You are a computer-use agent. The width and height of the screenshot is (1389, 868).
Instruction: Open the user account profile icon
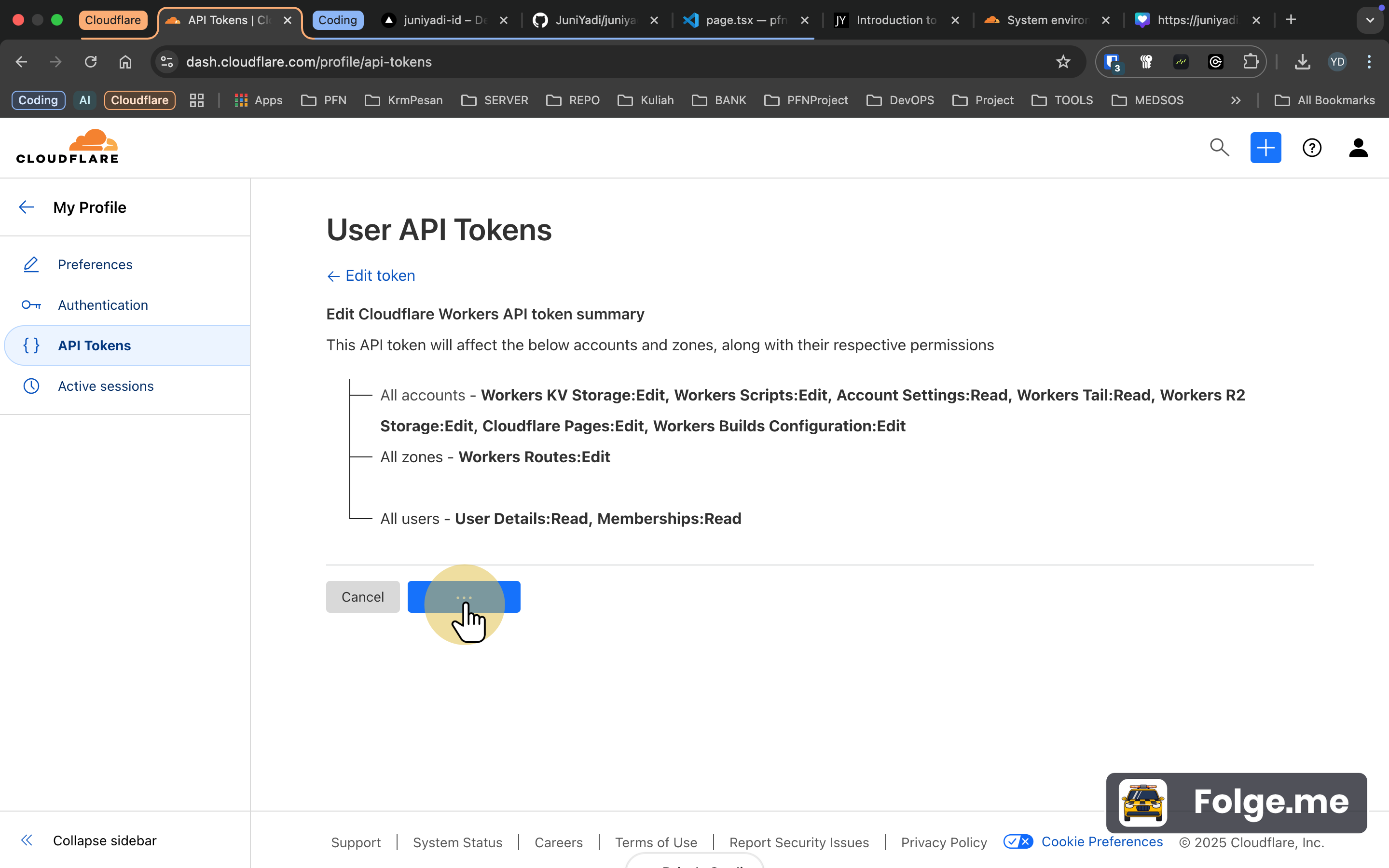click(1358, 148)
